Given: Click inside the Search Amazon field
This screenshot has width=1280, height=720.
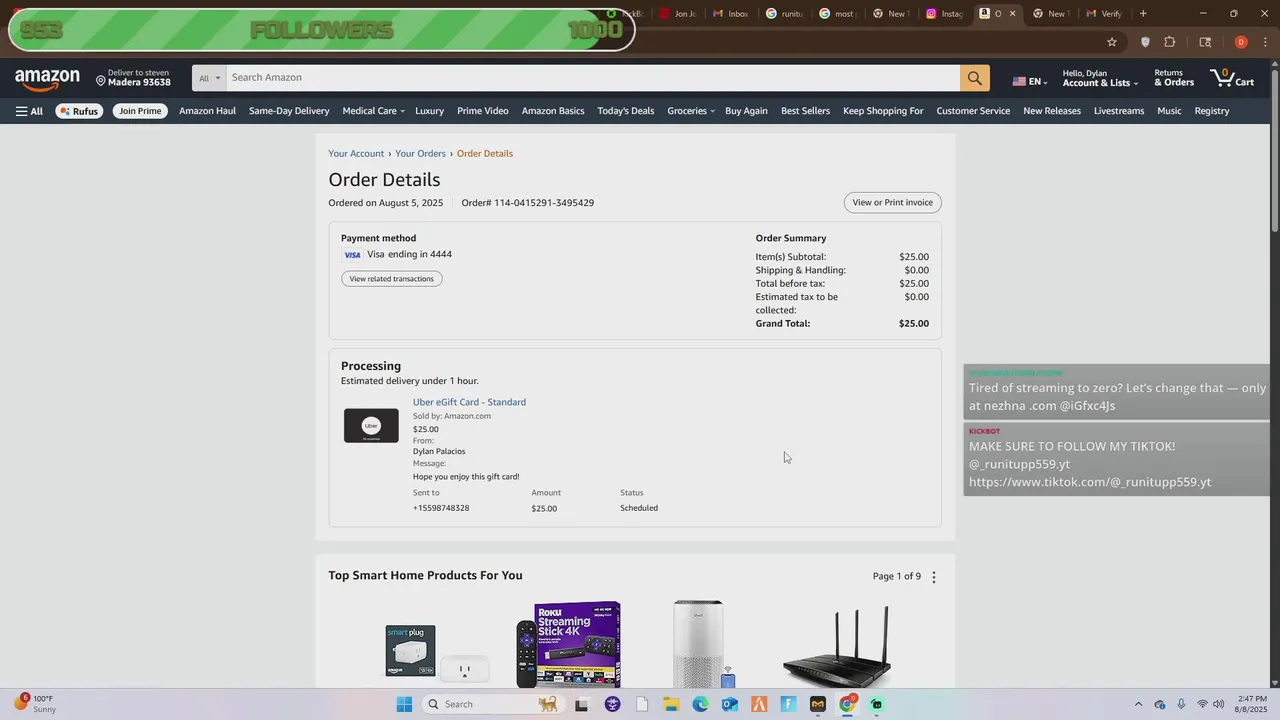Looking at the screenshot, I should pyautogui.click(x=593, y=78).
